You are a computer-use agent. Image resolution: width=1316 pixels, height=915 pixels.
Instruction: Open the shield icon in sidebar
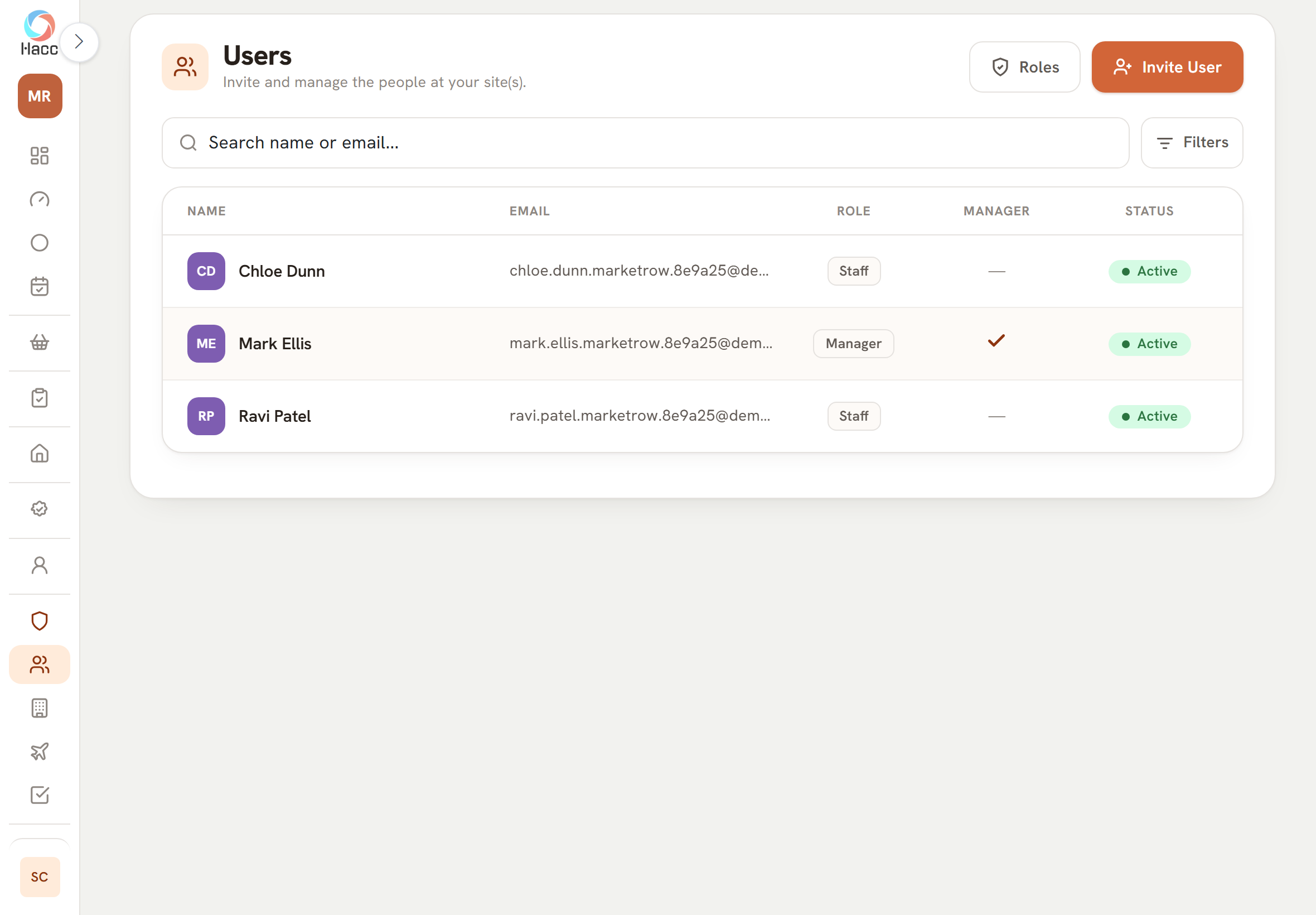tap(40, 621)
